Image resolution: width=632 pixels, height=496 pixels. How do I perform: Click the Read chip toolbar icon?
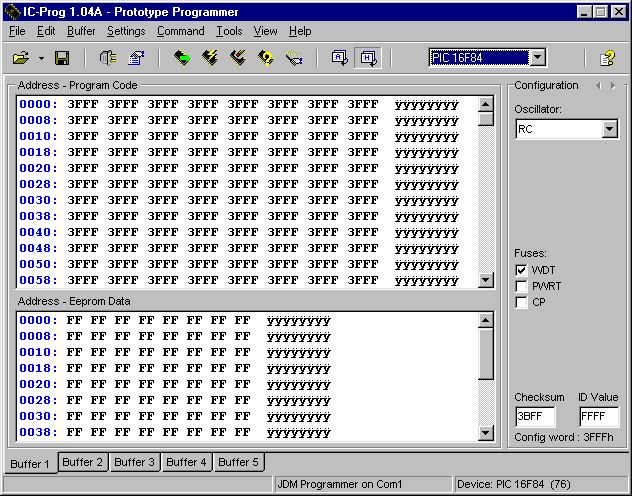tap(181, 59)
